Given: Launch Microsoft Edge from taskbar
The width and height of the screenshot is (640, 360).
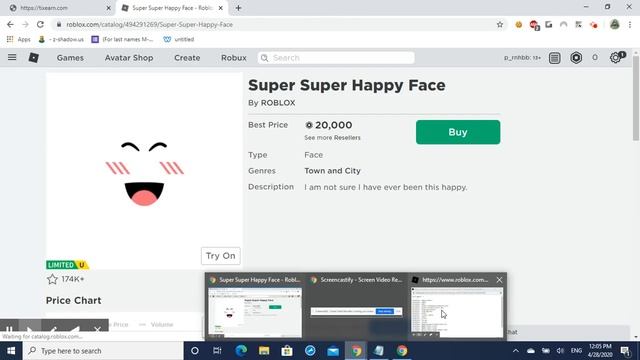Looking at the screenshot, I should [x=241, y=351].
